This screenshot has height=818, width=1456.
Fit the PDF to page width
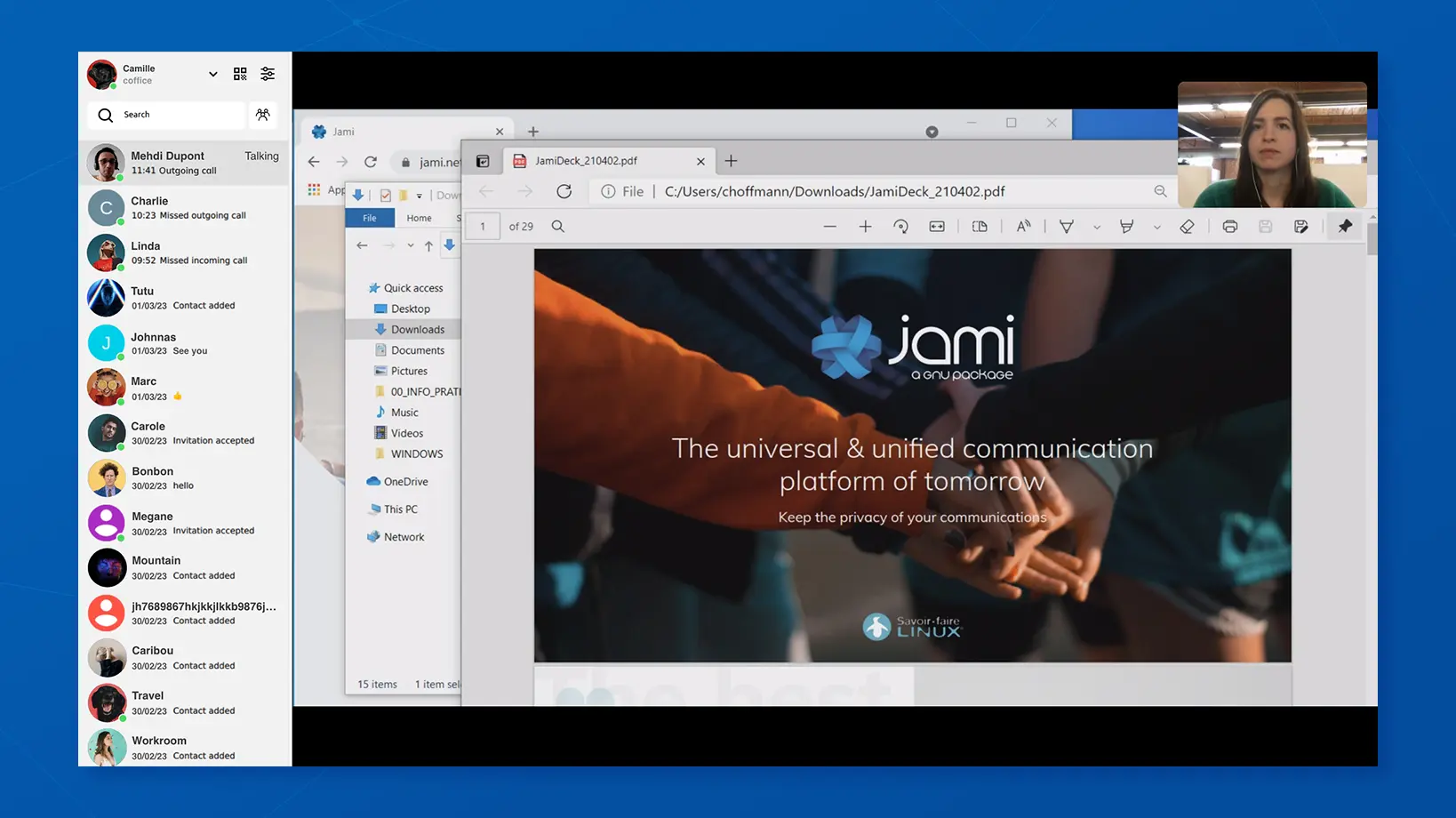pyautogui.click(x=937, y=227)
